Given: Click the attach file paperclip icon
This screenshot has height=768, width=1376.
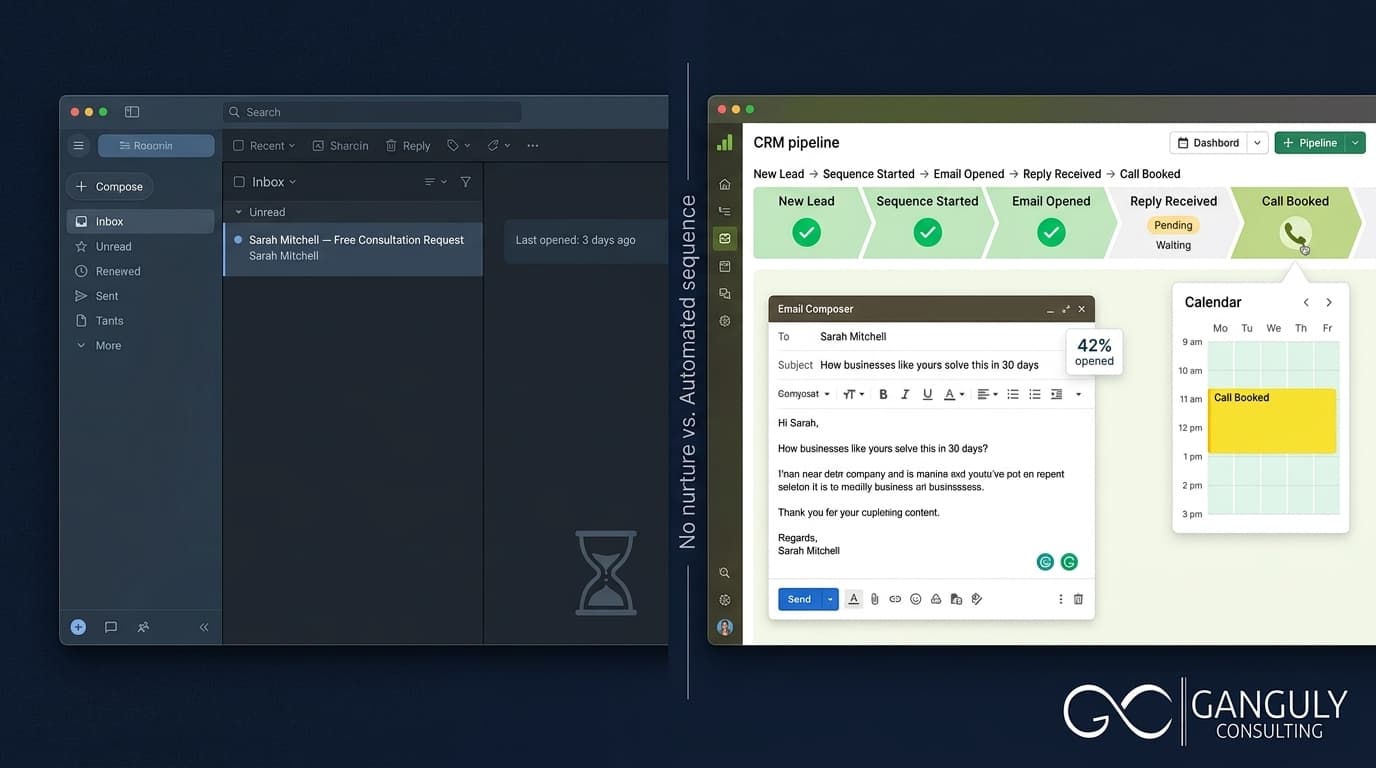Looking at the screenshot, I should (x=874, y=599).
